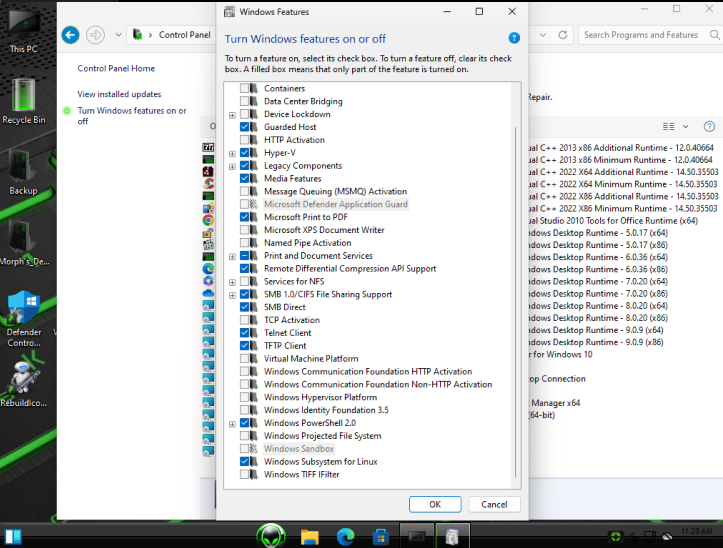Click the search magnifier icon
Image resolution: width=723 pixels, height=548 pixels.
click(x=714, y=35)
